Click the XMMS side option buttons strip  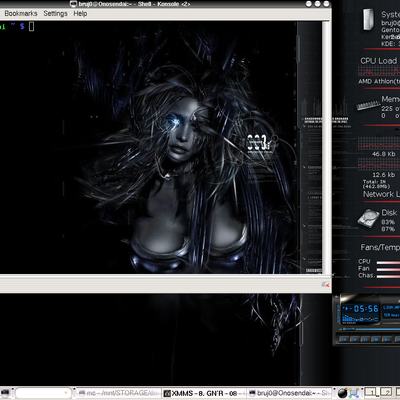[339, 314]
